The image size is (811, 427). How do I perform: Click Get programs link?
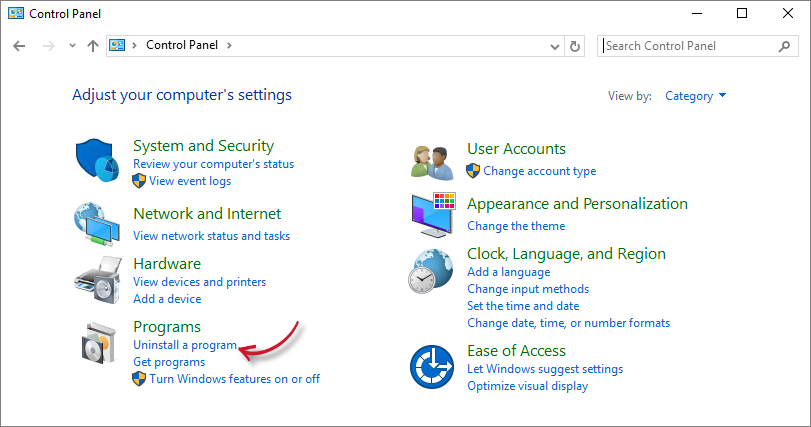coord(169,362)
